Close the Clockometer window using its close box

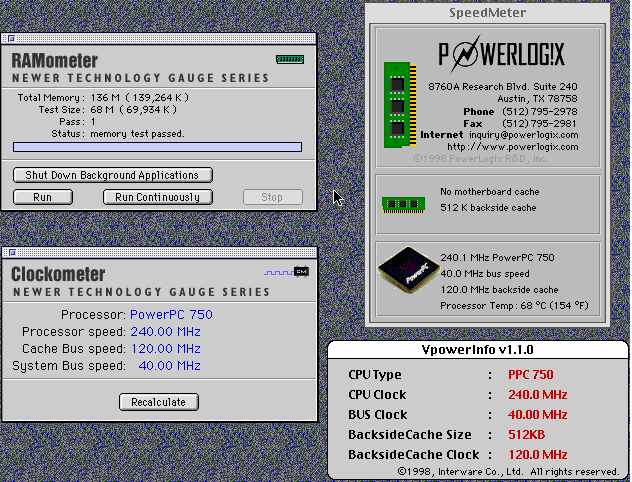(12, 254)
